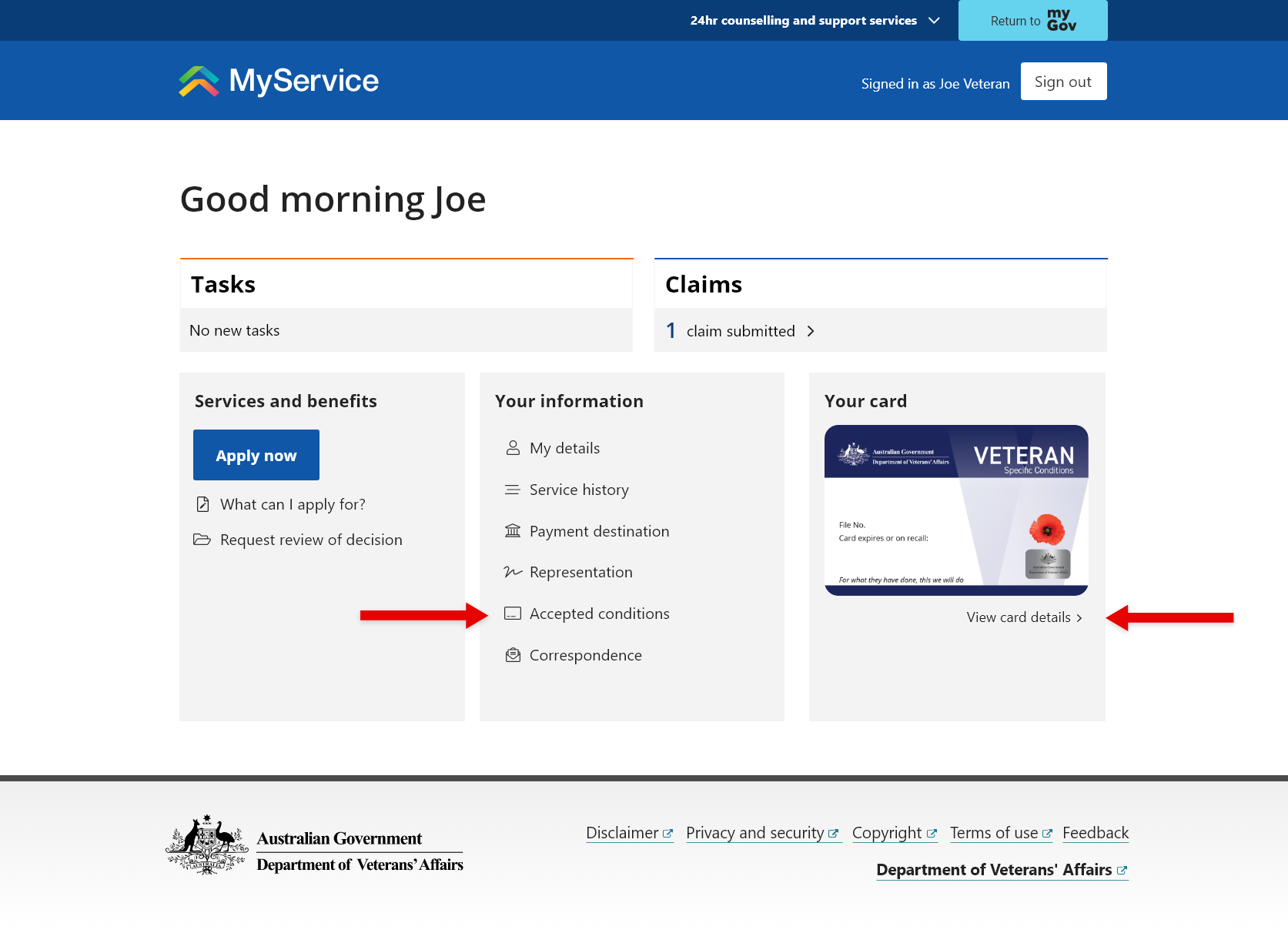Click the My details person icon
The width and height of the screenshot is (1288, 933).
(513, 448)
